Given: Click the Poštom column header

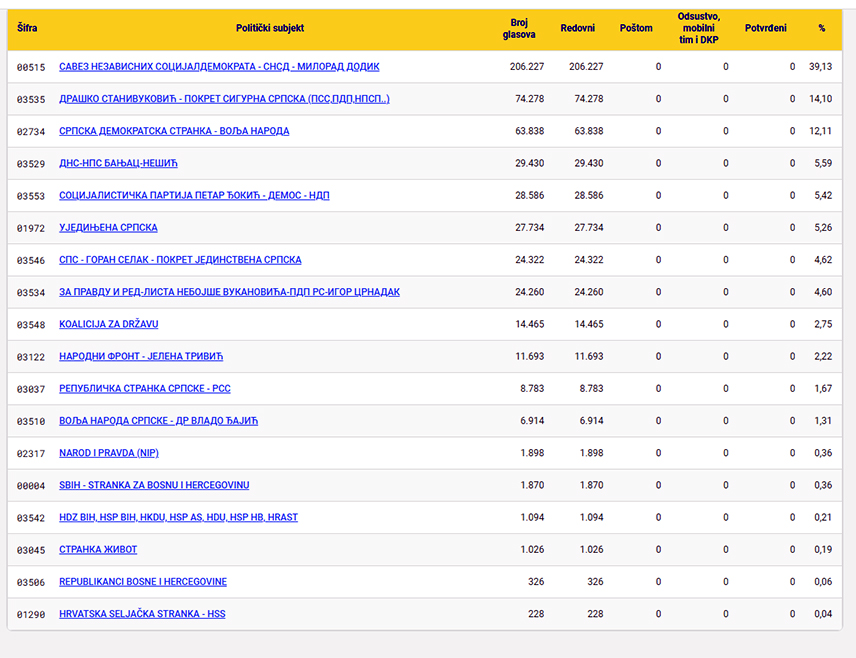Looking at the screenshot, I should tap(636, 28).
